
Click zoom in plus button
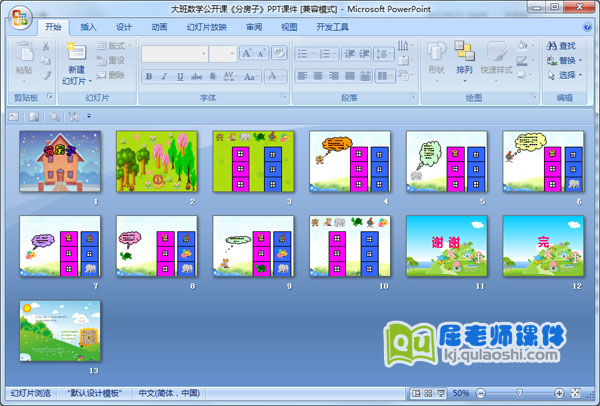pos(559,393)
